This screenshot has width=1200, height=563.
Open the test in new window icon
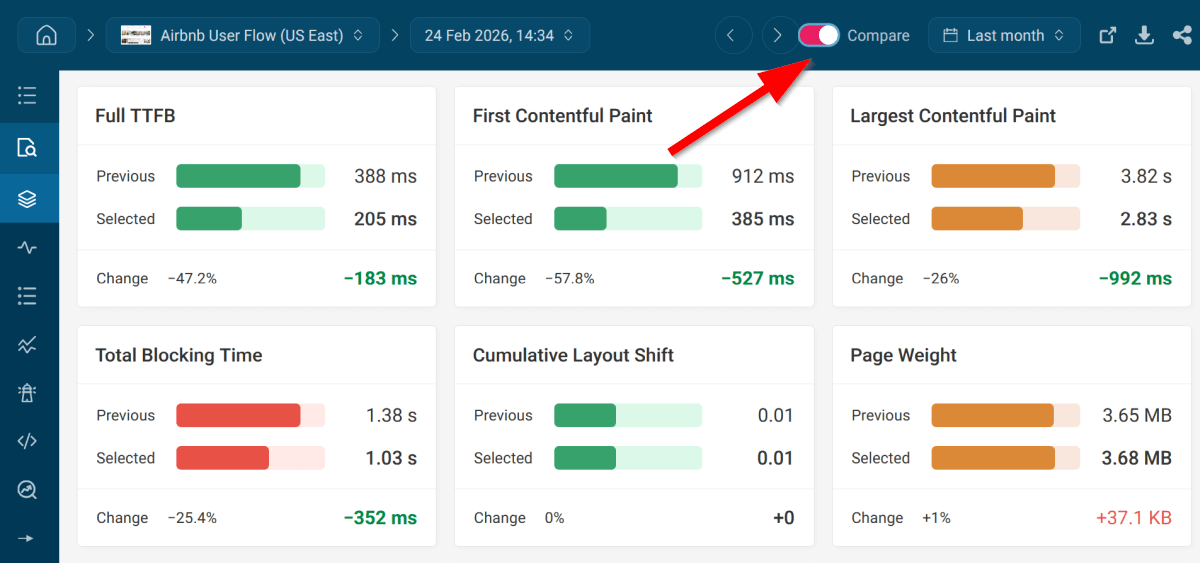click(x=1107, y=35)
